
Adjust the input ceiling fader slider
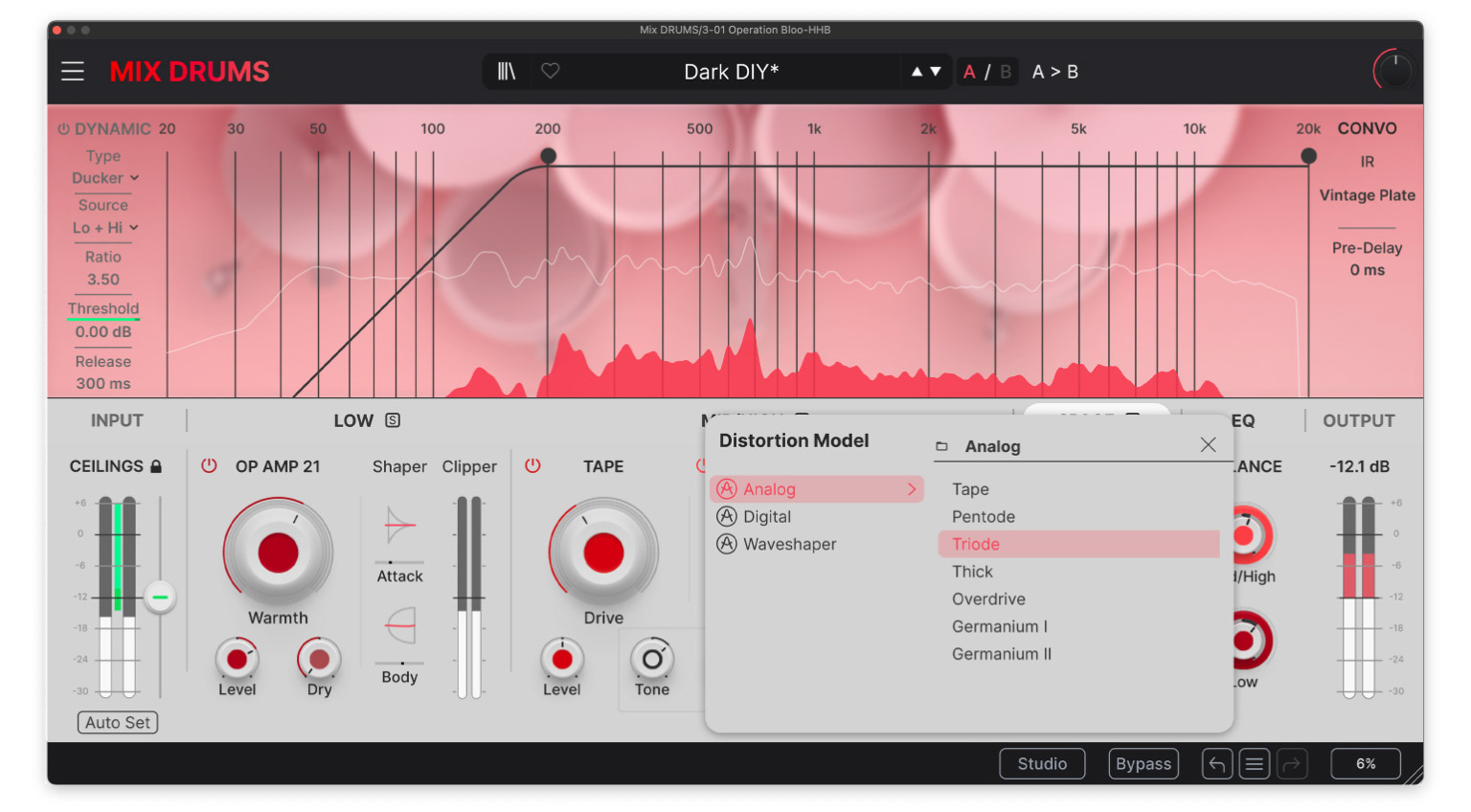click(159, 597)
